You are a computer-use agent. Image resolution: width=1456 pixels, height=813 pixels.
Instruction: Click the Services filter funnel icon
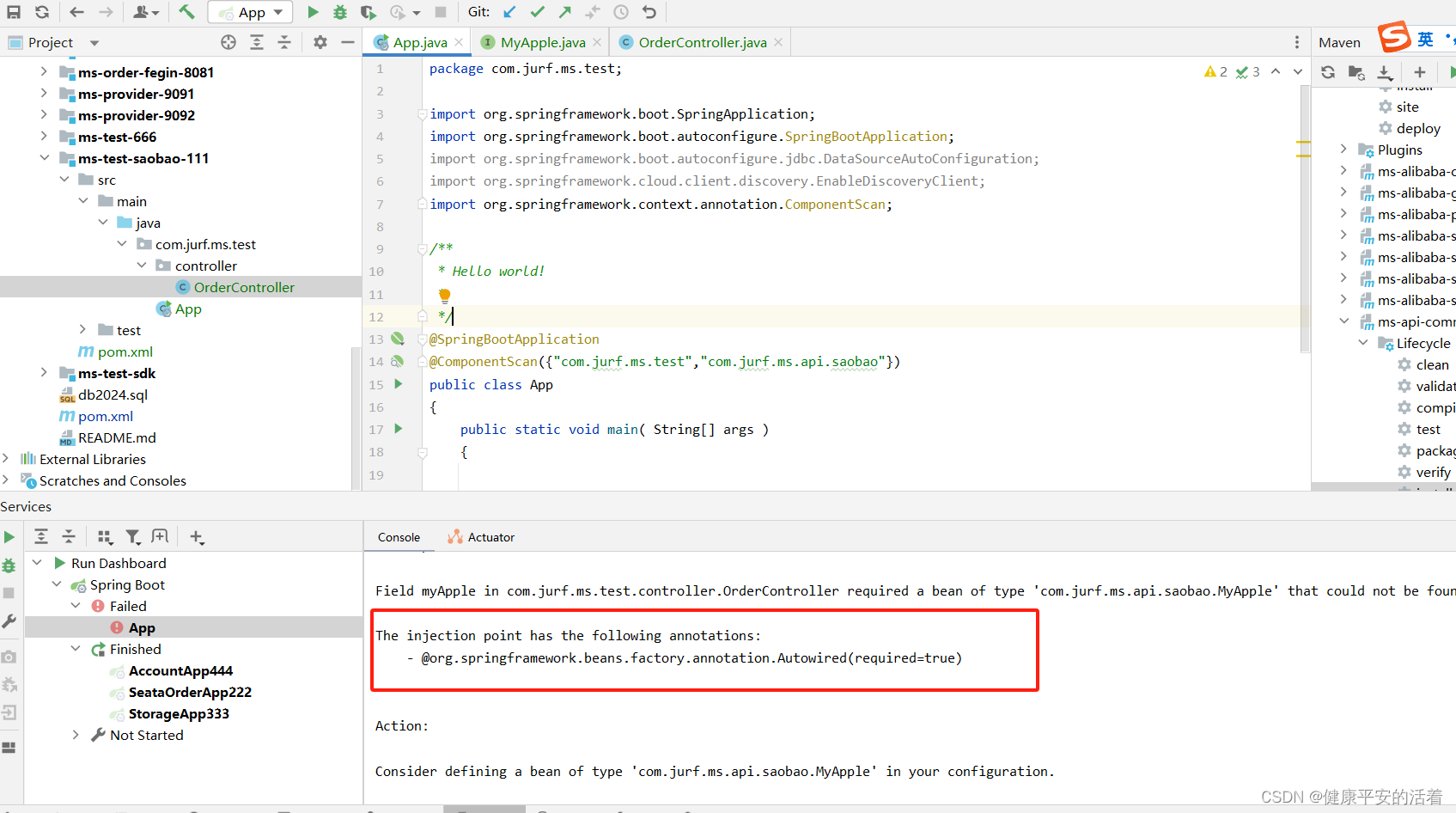click(133, 537)
